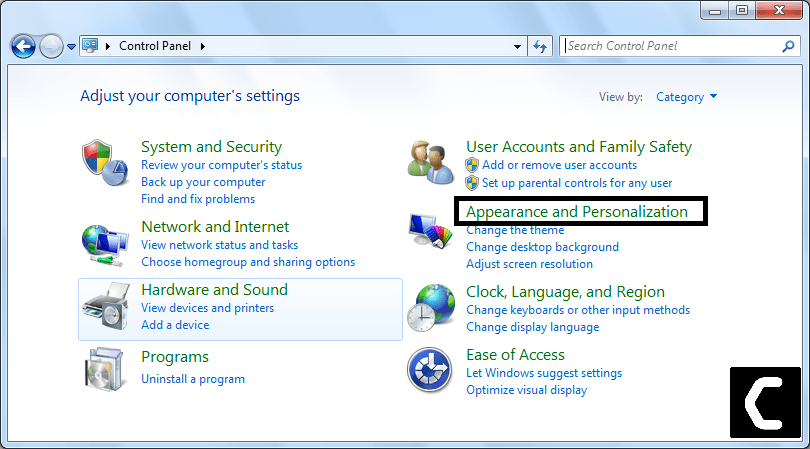
Task: Open the View by Category dropdown
Action: coord(687,97)
